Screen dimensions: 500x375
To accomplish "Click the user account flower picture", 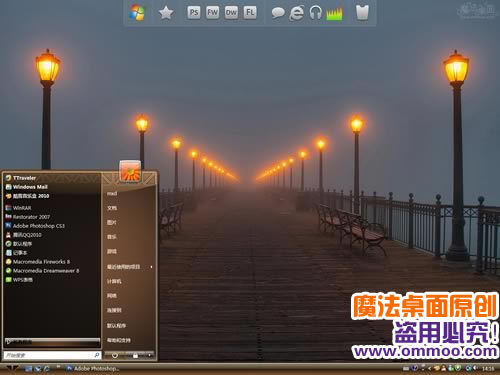I will tap(130, 171).
